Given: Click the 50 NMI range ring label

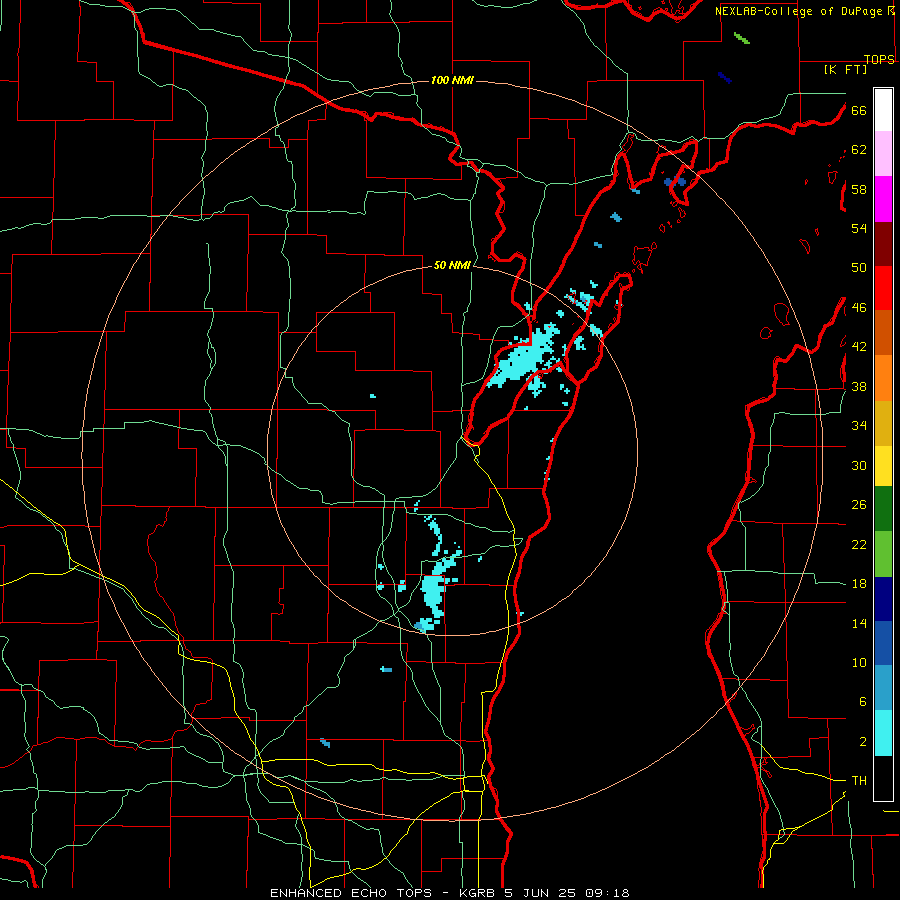Looking at the screenshot, I should [x=452, y=265].
